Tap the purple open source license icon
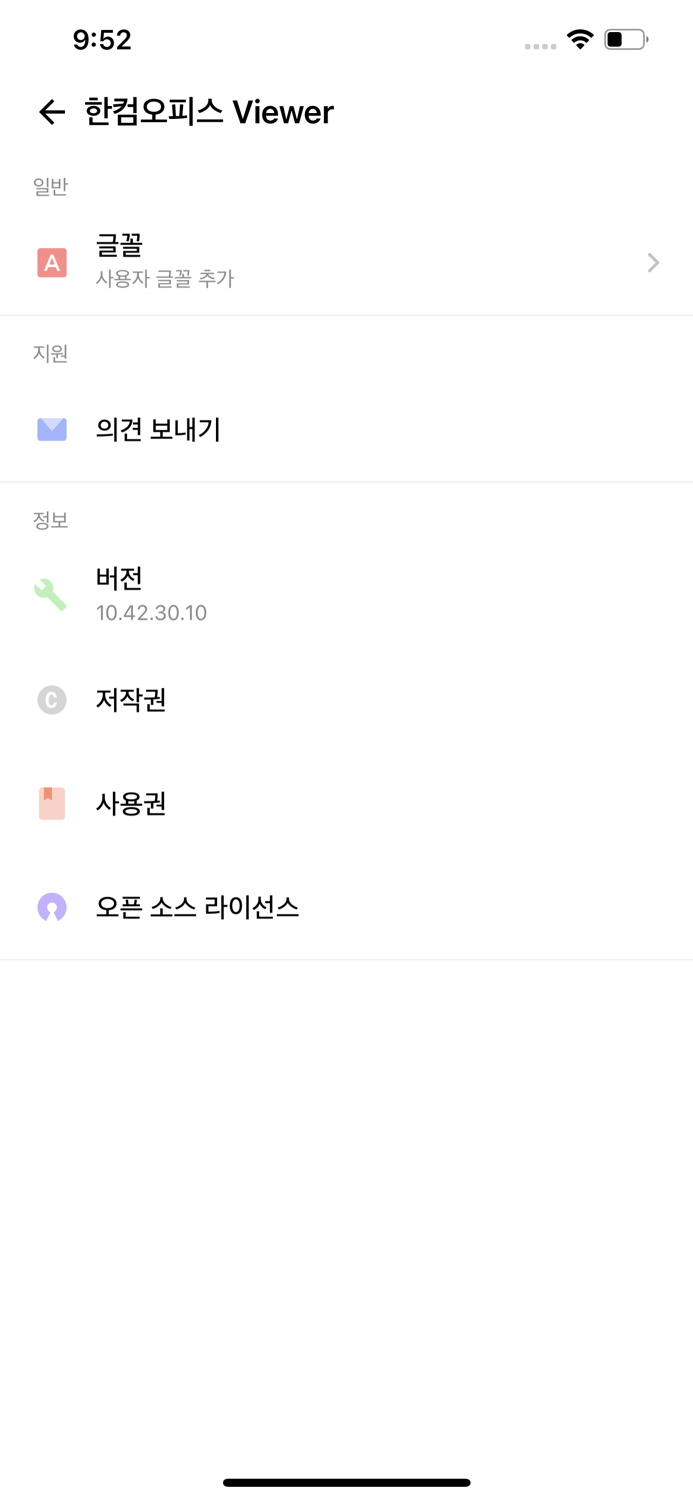This screenshot has width=693, height=1500. pyautogui.click(x=51, y=907)
